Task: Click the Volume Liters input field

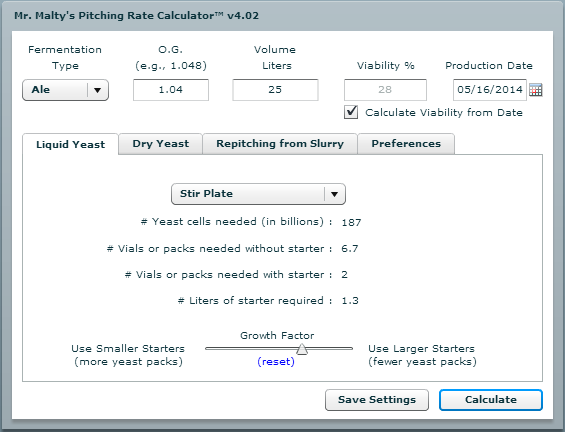Action: [275, 90]
